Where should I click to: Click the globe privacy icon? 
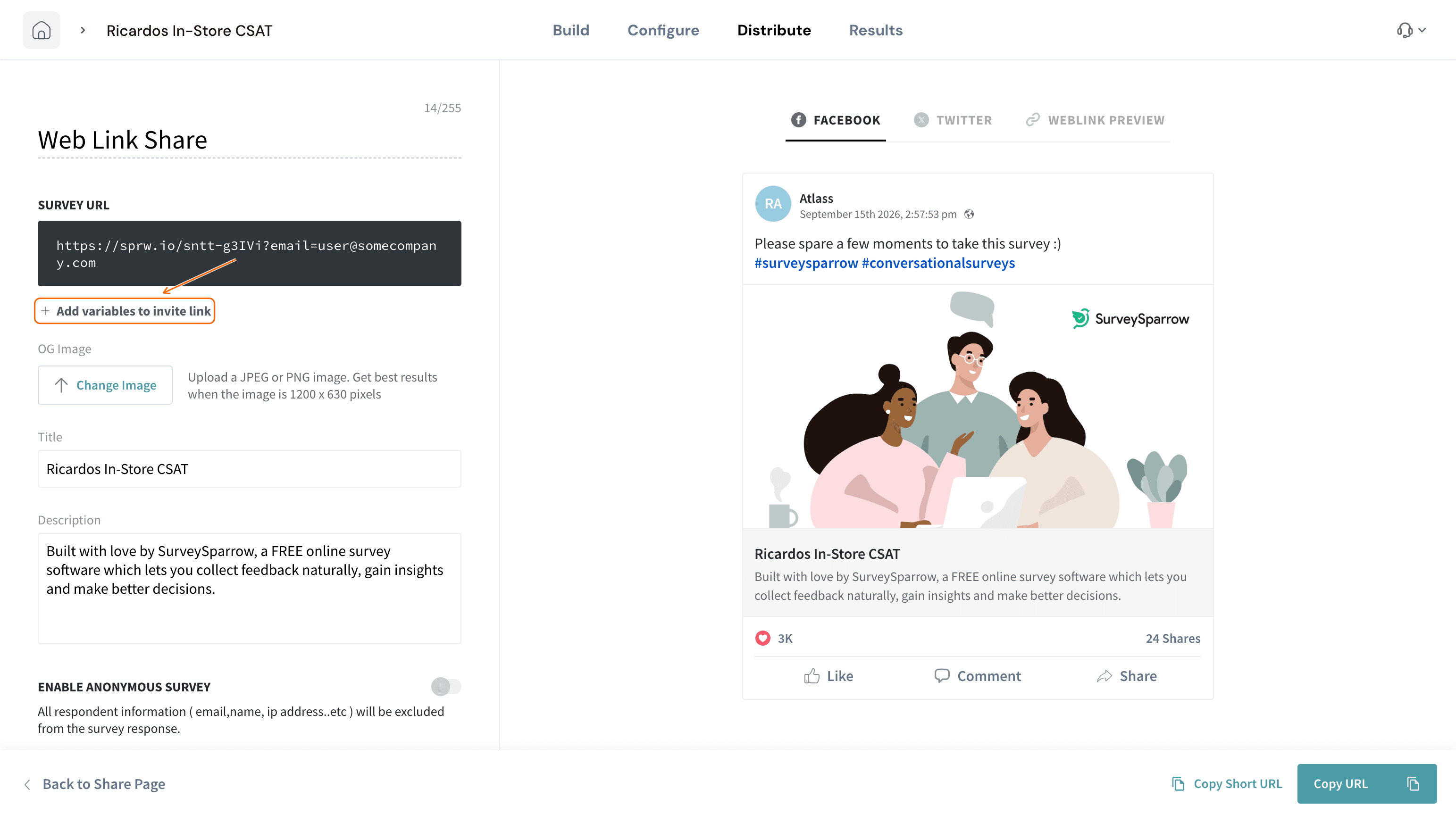point(969,214)
